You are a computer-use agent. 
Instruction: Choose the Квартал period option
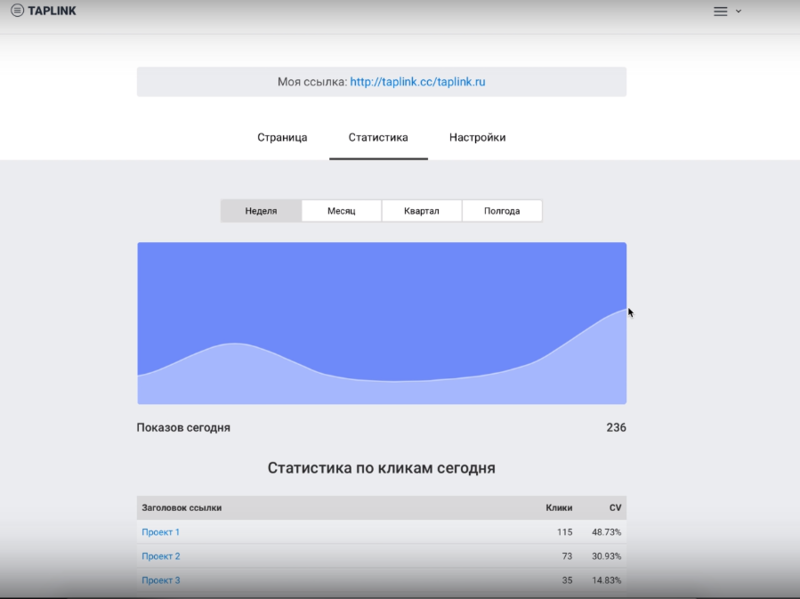421,211
